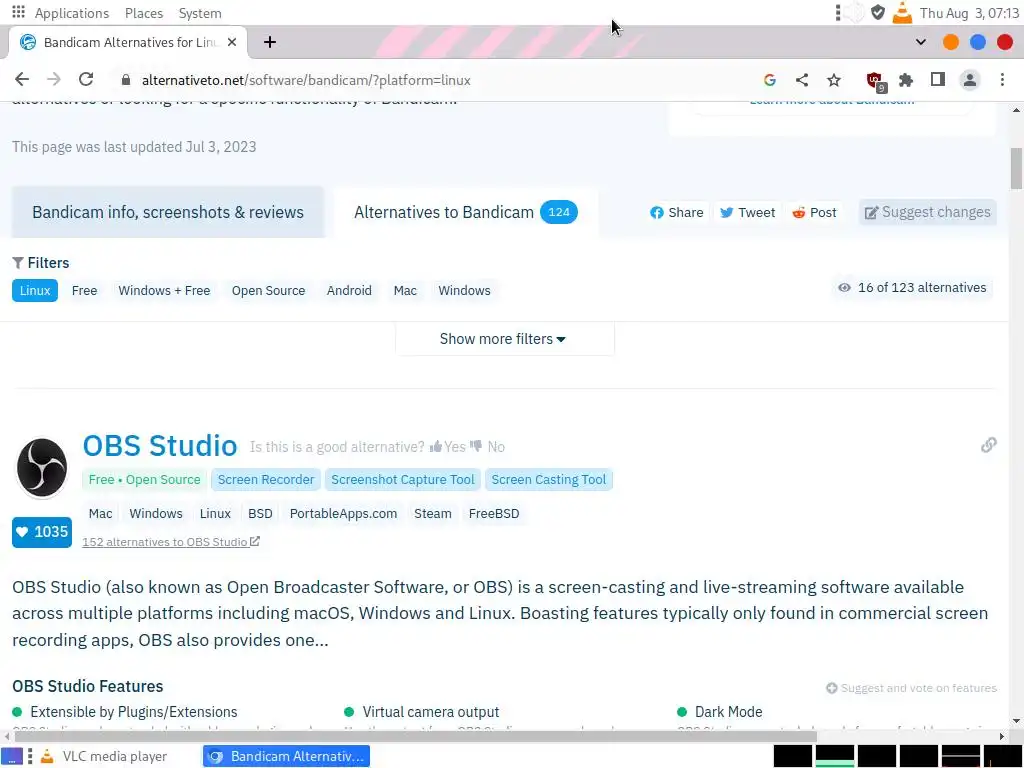View site security lock info
Screen dimensions: 1024x768
(x=126, y=80)
